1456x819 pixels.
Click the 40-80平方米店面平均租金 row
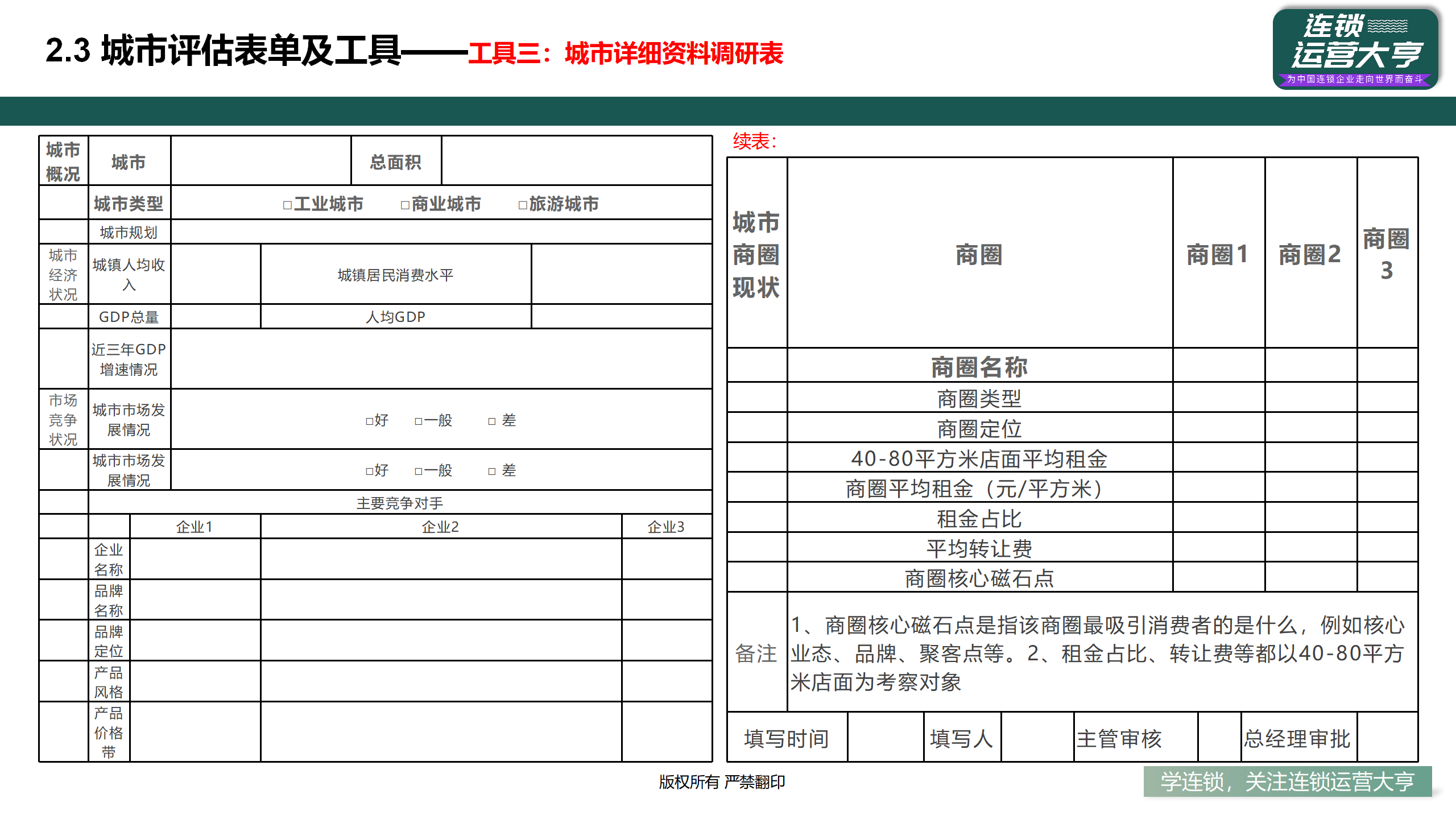coord(979,458)
